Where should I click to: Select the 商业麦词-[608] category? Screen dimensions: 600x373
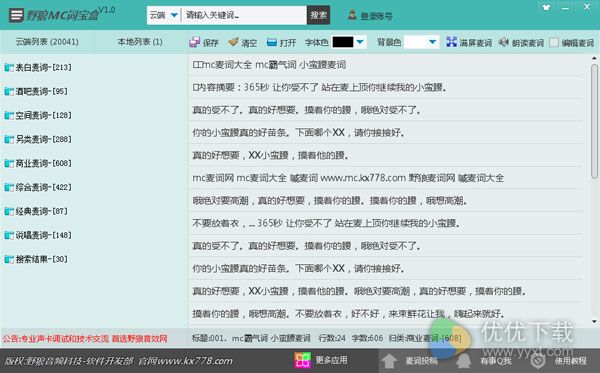point(43,163)
